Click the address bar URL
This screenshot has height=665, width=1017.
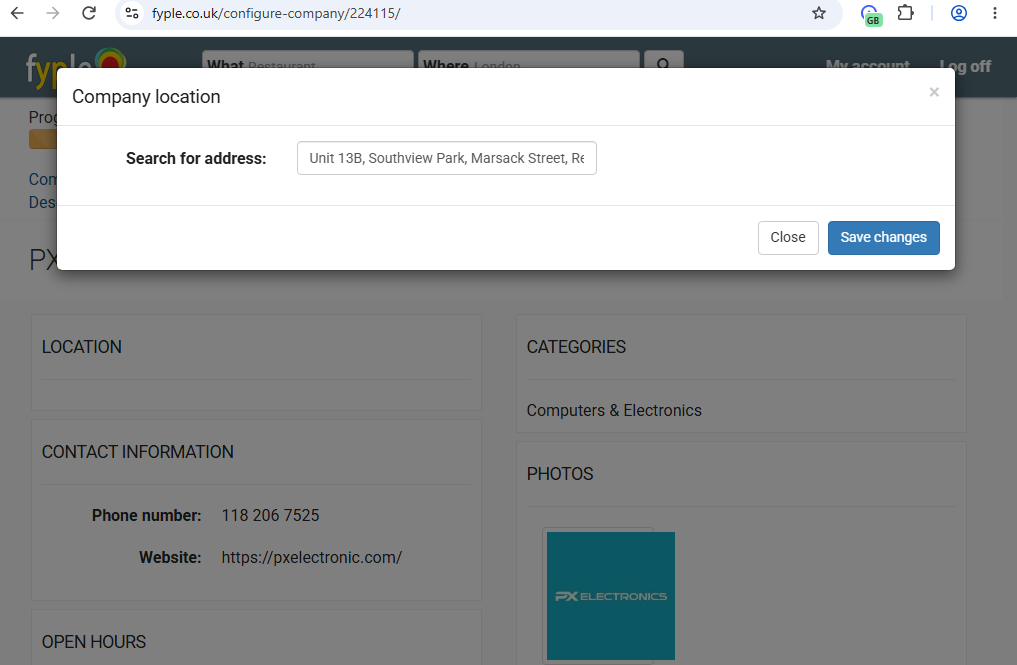pyautogui.click(x=276, y=13)
